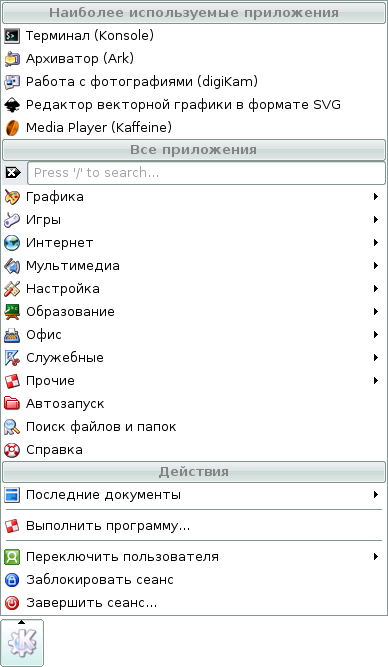Click the Автозапуск red folder icon

click(x=12, y=404)
